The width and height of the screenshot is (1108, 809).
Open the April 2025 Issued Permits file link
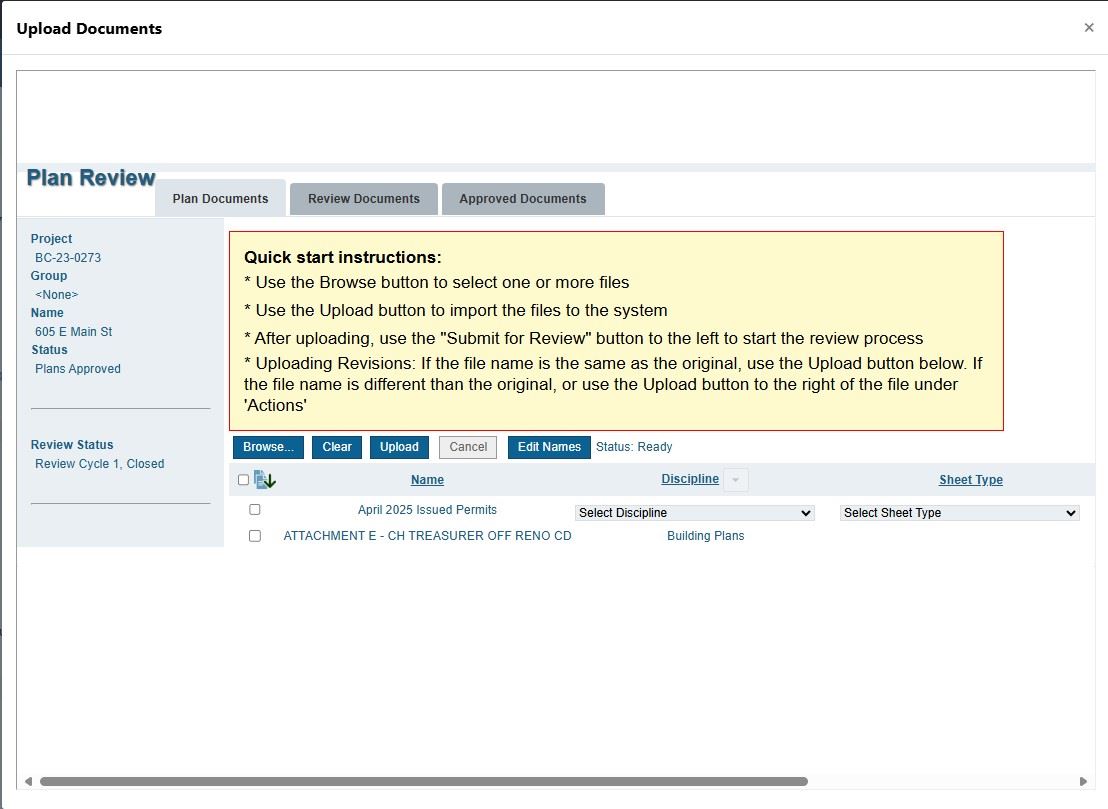coord(427,510)
